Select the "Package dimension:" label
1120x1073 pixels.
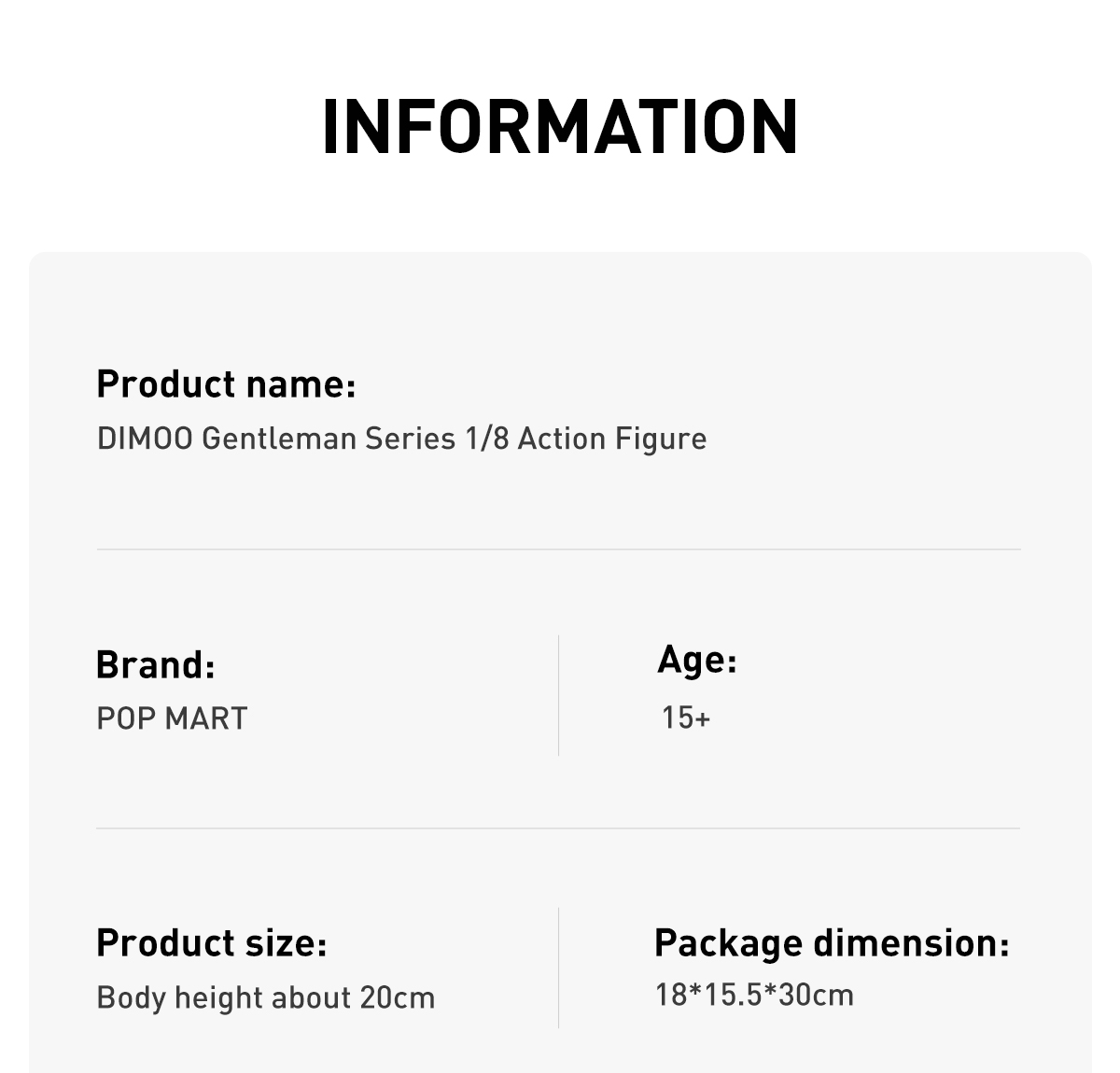(832, 943)
